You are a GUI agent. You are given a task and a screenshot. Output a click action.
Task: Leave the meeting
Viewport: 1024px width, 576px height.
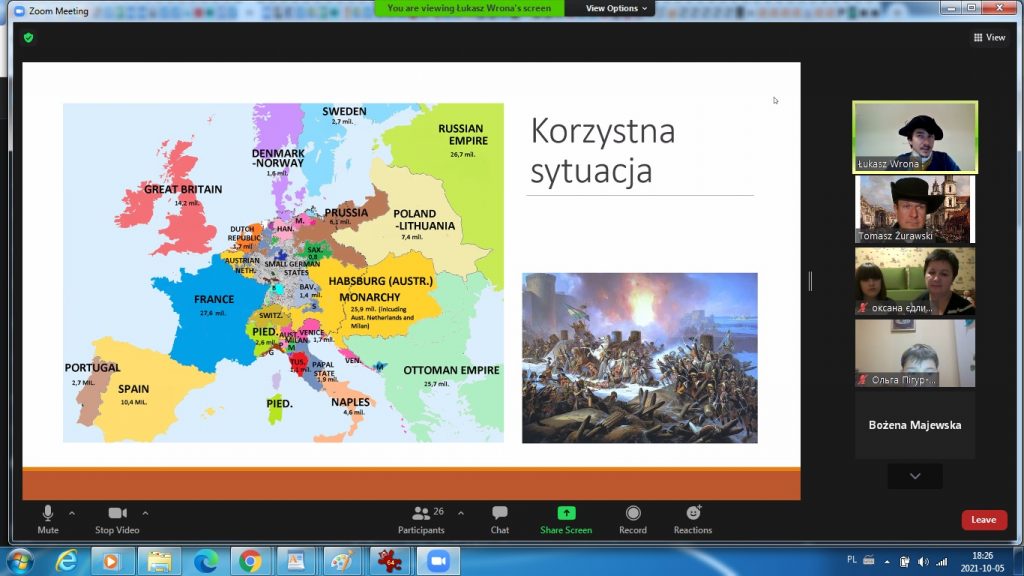(984, 520)
